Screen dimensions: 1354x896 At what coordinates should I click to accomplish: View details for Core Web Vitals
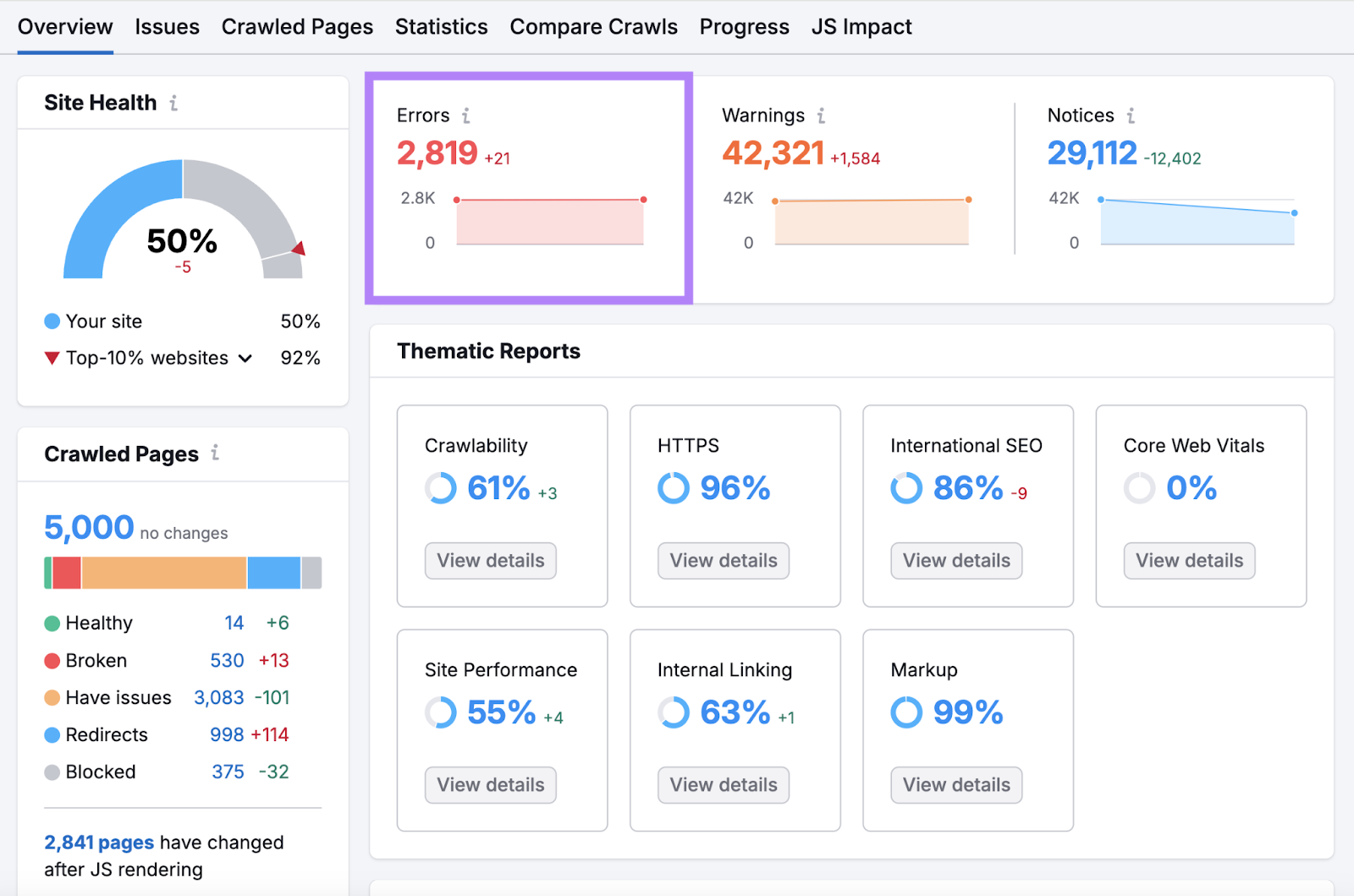[1189, 561]
